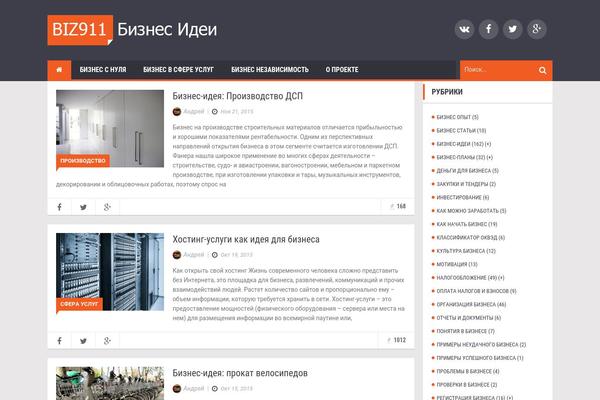600x400 pixels.
Task: Open the bicycles thumbnail image
Action: (110, 383)
